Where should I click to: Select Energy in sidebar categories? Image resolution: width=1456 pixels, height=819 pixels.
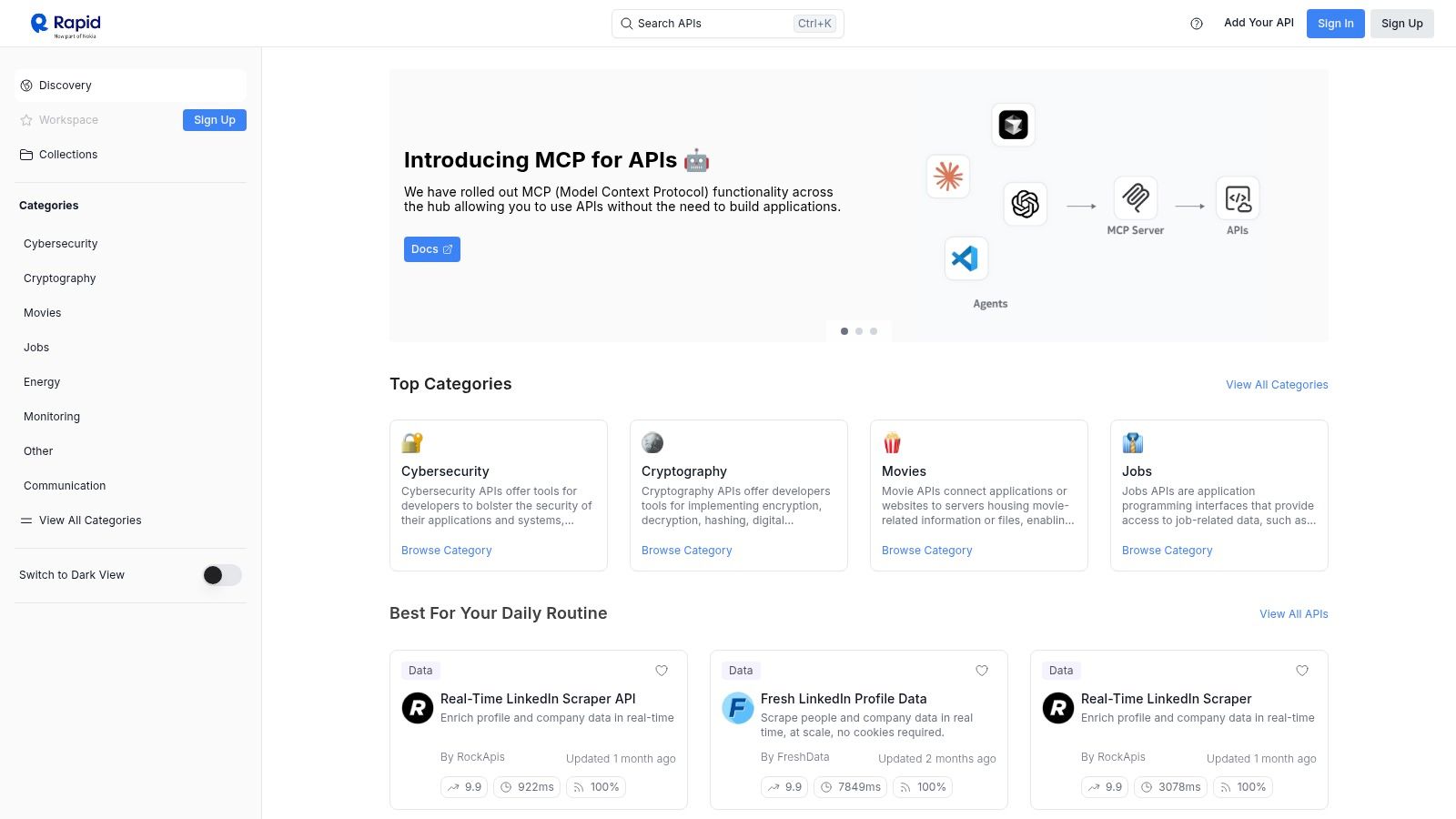point(42,382)
